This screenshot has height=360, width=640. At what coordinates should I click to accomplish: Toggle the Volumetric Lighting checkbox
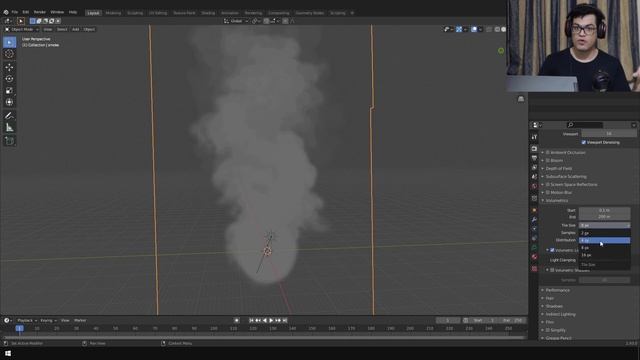(552, 250)
